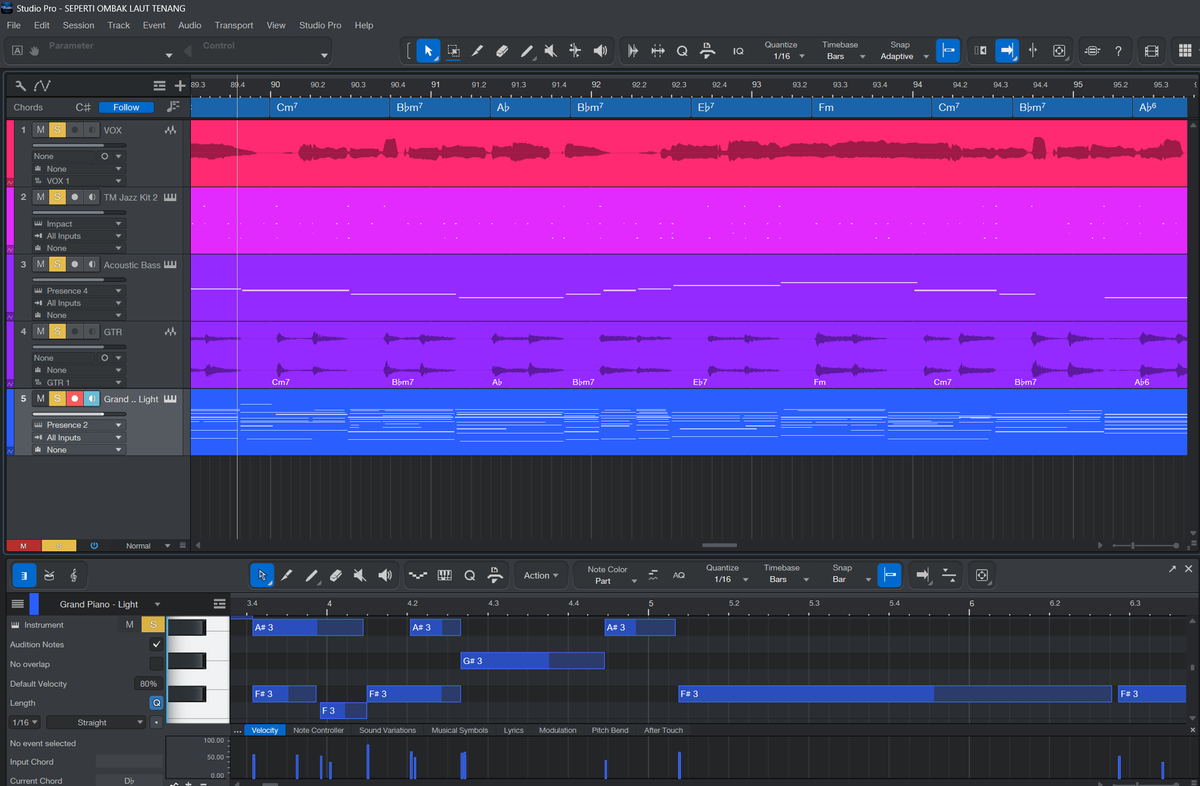
Task: Open the track list icon
Action: 160,86
